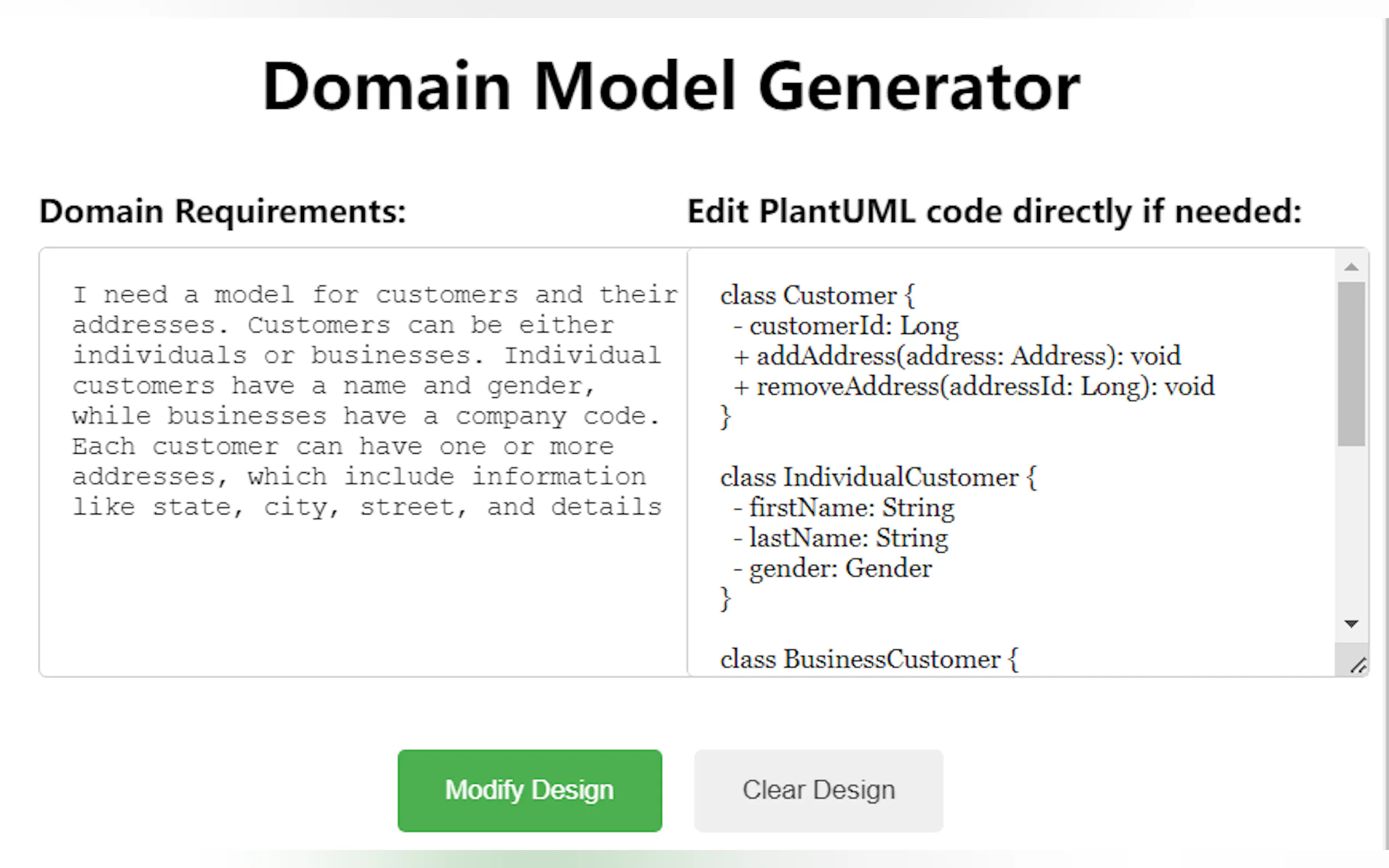
Task: Focus the Domain Requirements text area
Action: pyautogui.click(x=363, y=591)
